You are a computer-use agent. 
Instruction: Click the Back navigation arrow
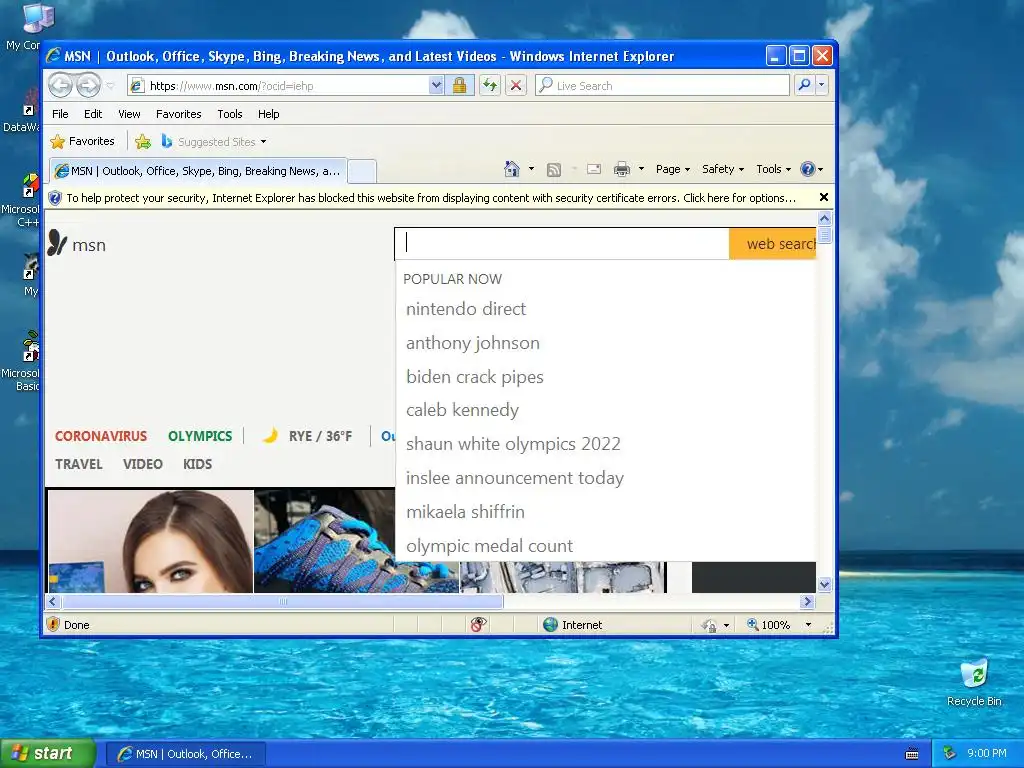[x=61, y=86]
